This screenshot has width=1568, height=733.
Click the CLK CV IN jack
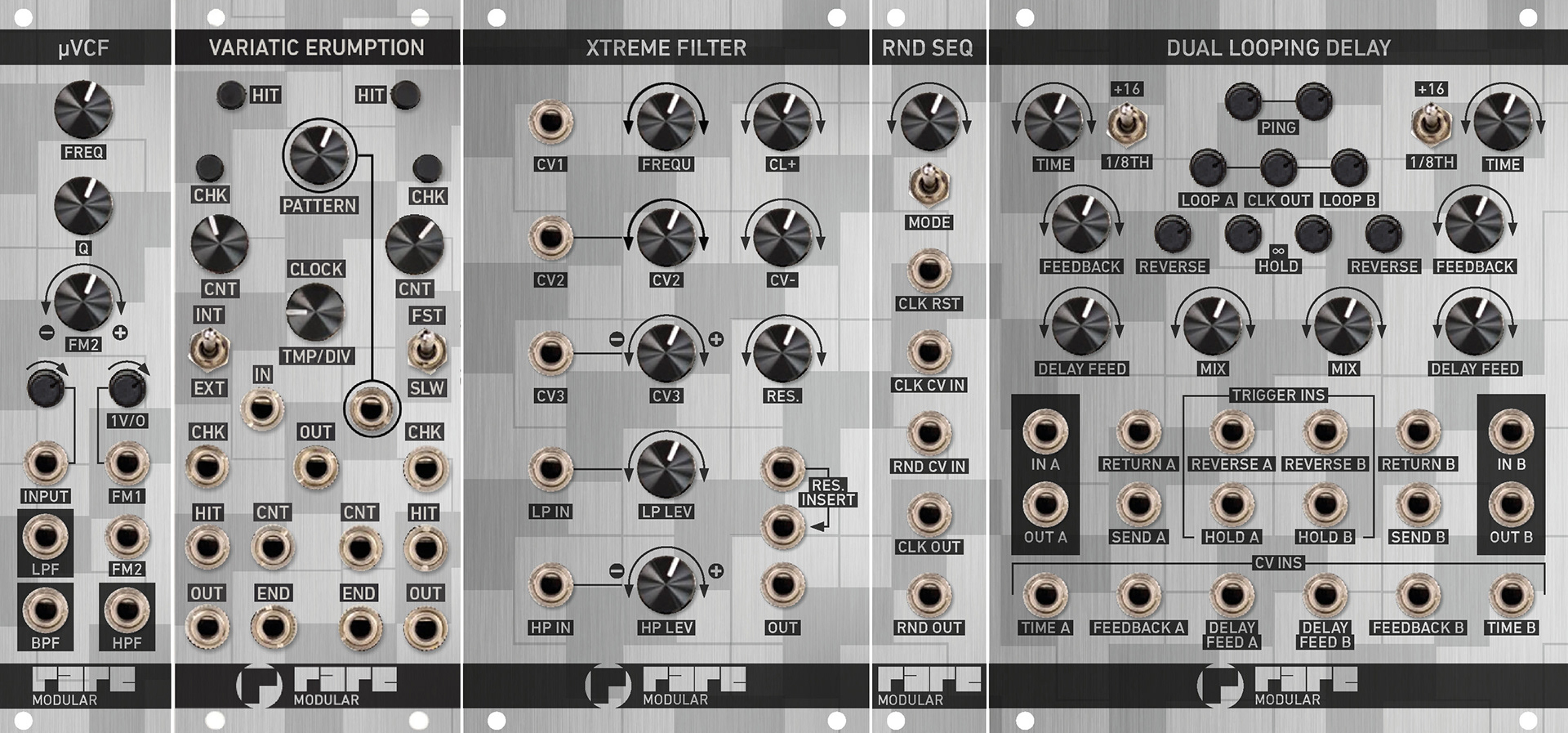(929, 352)
